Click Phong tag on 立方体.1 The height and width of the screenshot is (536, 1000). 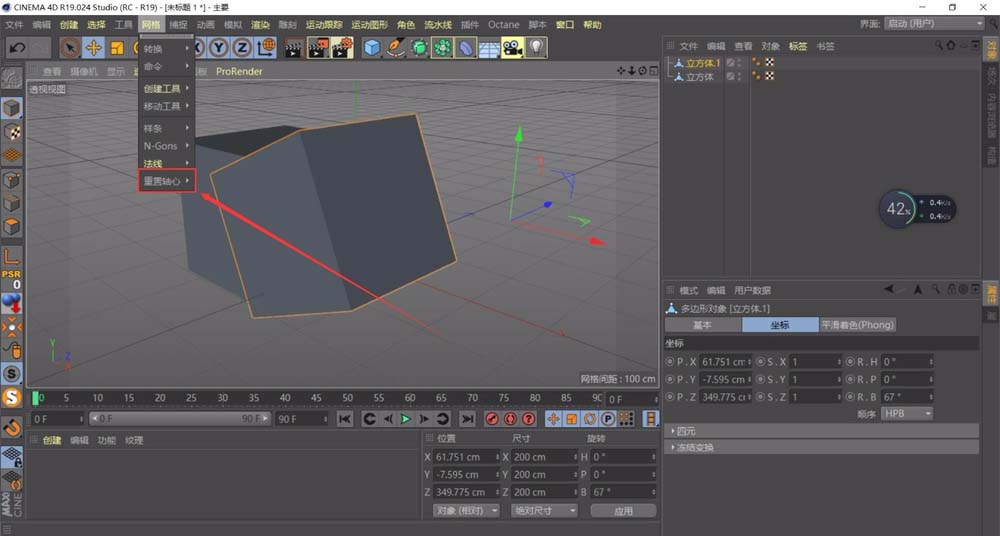pyautogui.click(x=757, y=63)
